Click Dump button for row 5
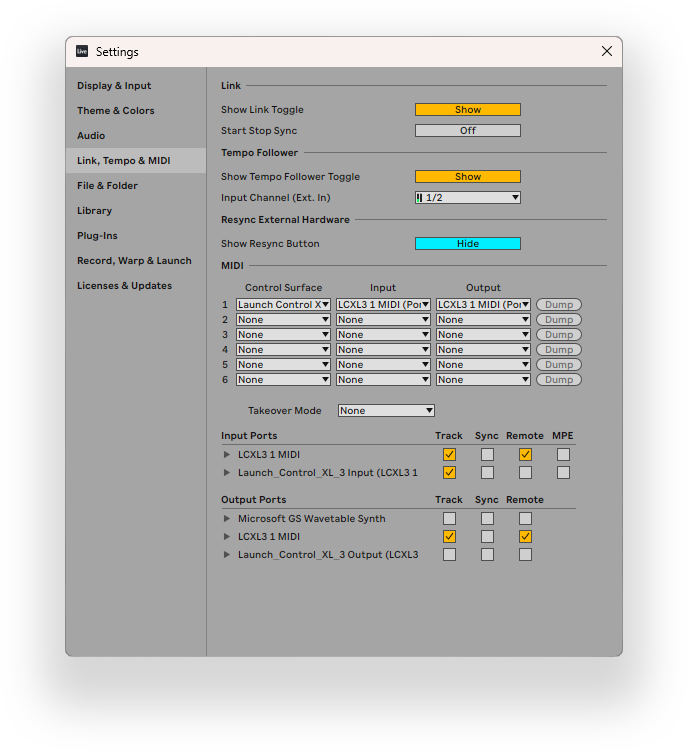 pos(559,364)
